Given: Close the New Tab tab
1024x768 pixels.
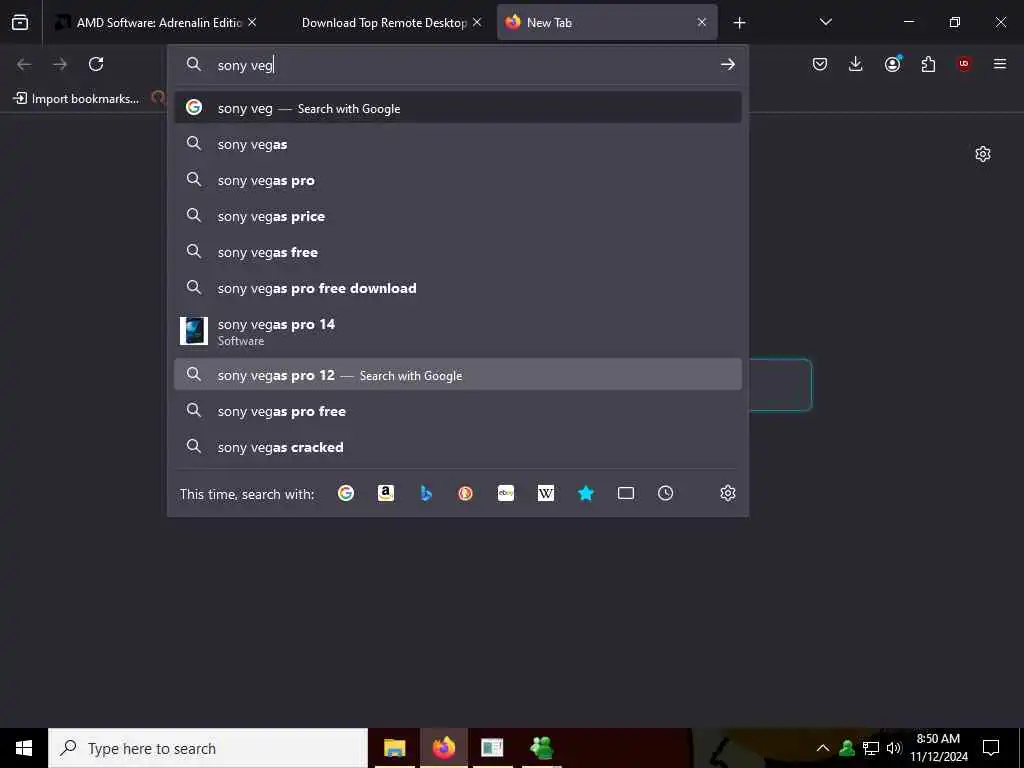Looking at the screenshot, I should point(702,22).
